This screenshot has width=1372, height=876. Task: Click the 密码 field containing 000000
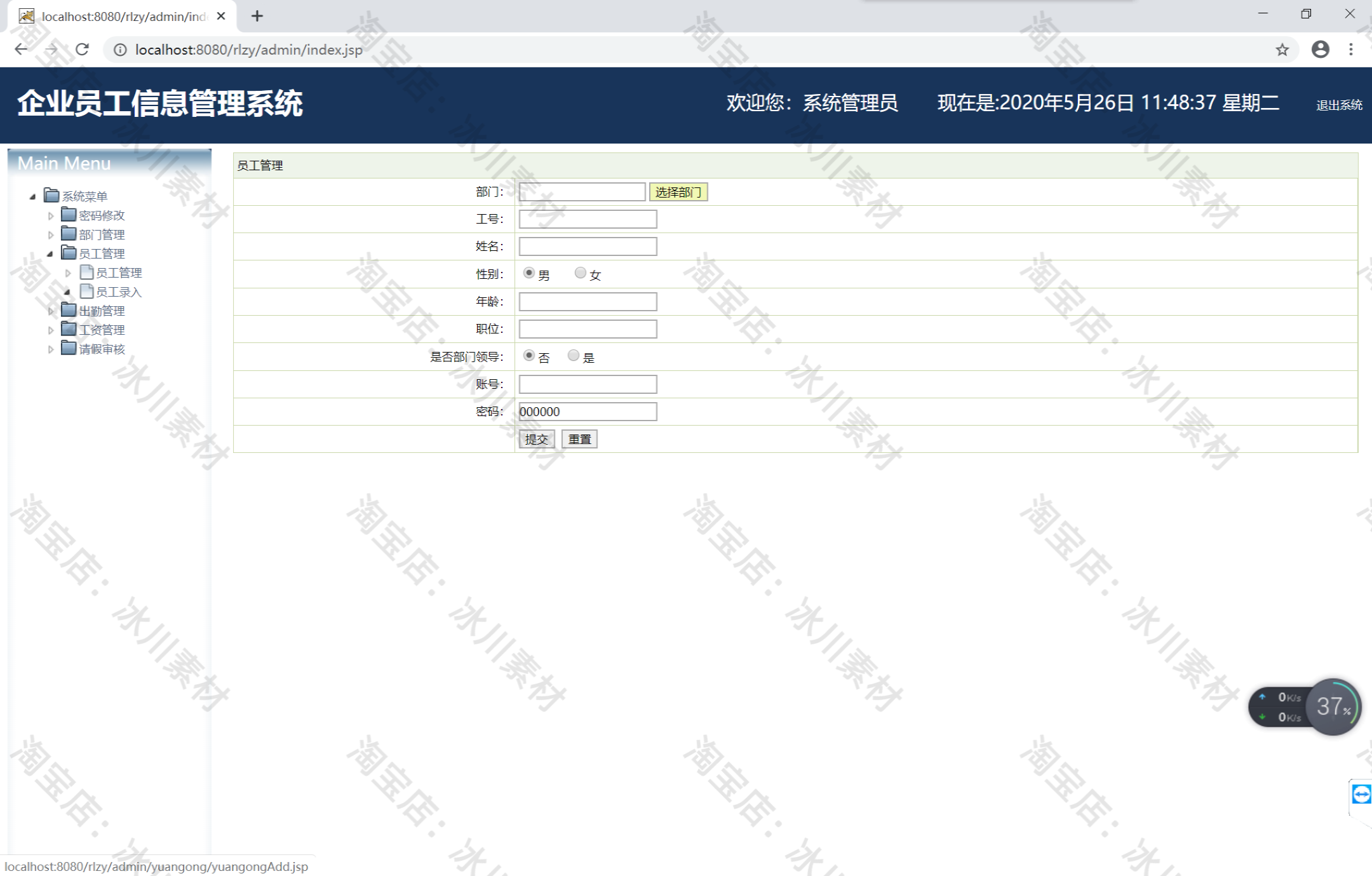click(588, 412)
